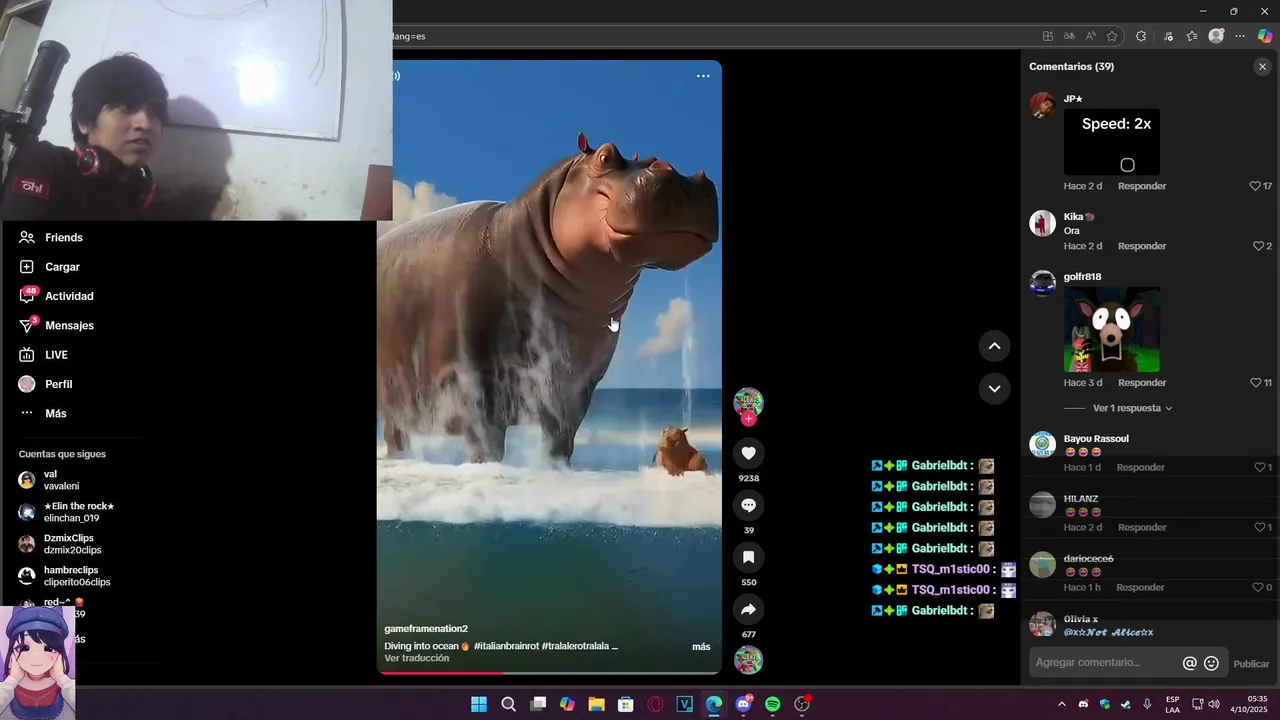Go to the next video with down arrow
This screenshot has height=720, width=1280.
994,388
